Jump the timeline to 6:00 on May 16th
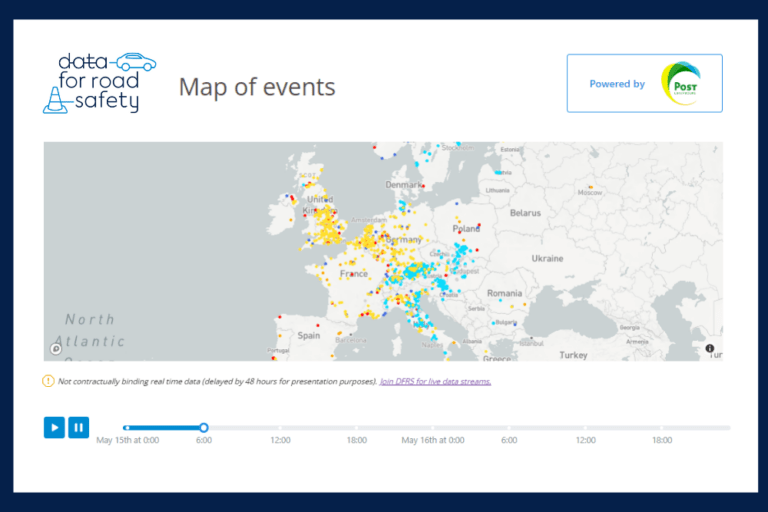Viewport: 768px width, 512px height. [509, 428]
